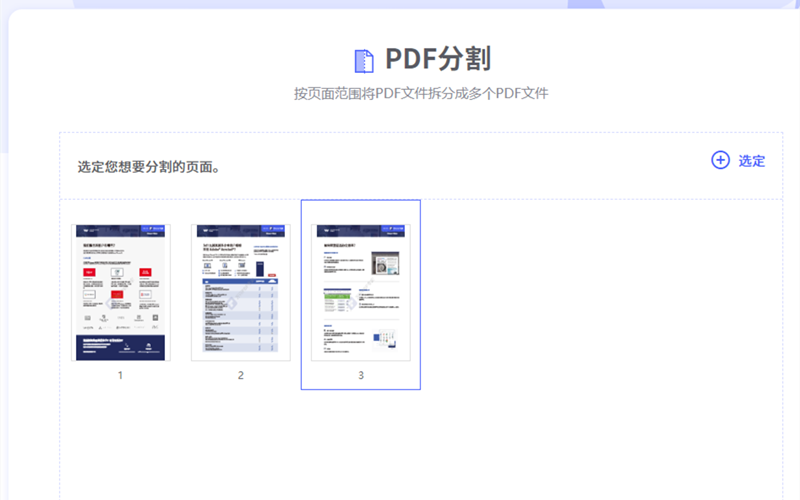Viewport: 800px width, 500px height.
Task: Click the highlighted page 3 thumbnail
Action: click(x=361, y=292)
